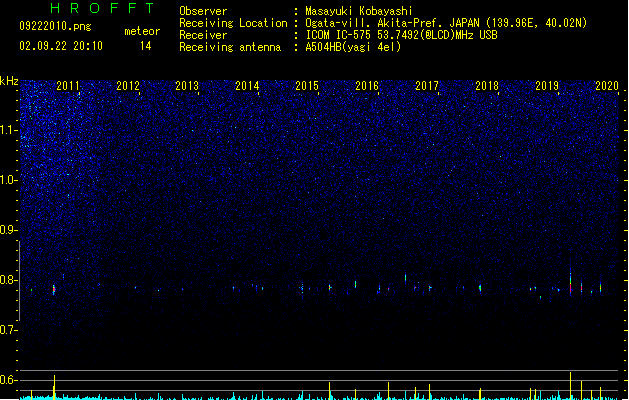Click the 'Receiver' field label
The image size is (629, 400).
coord(203,35)
